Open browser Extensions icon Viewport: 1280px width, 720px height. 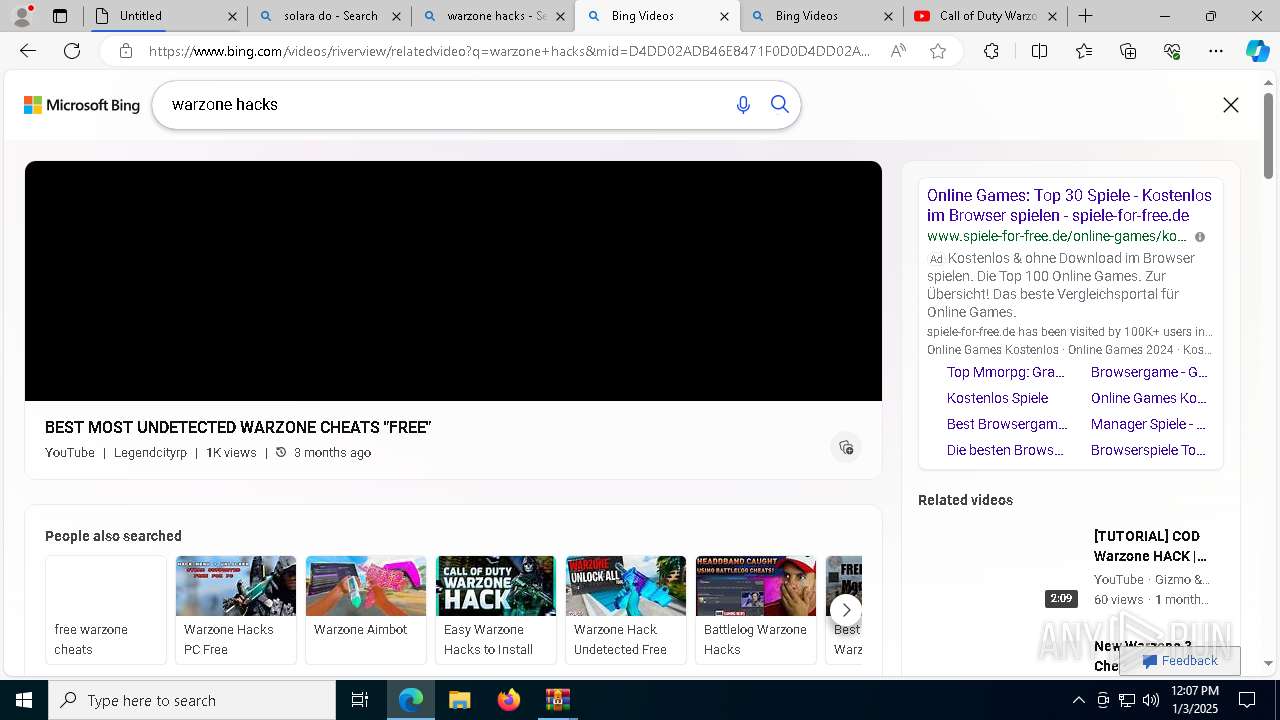click(991, 51)
